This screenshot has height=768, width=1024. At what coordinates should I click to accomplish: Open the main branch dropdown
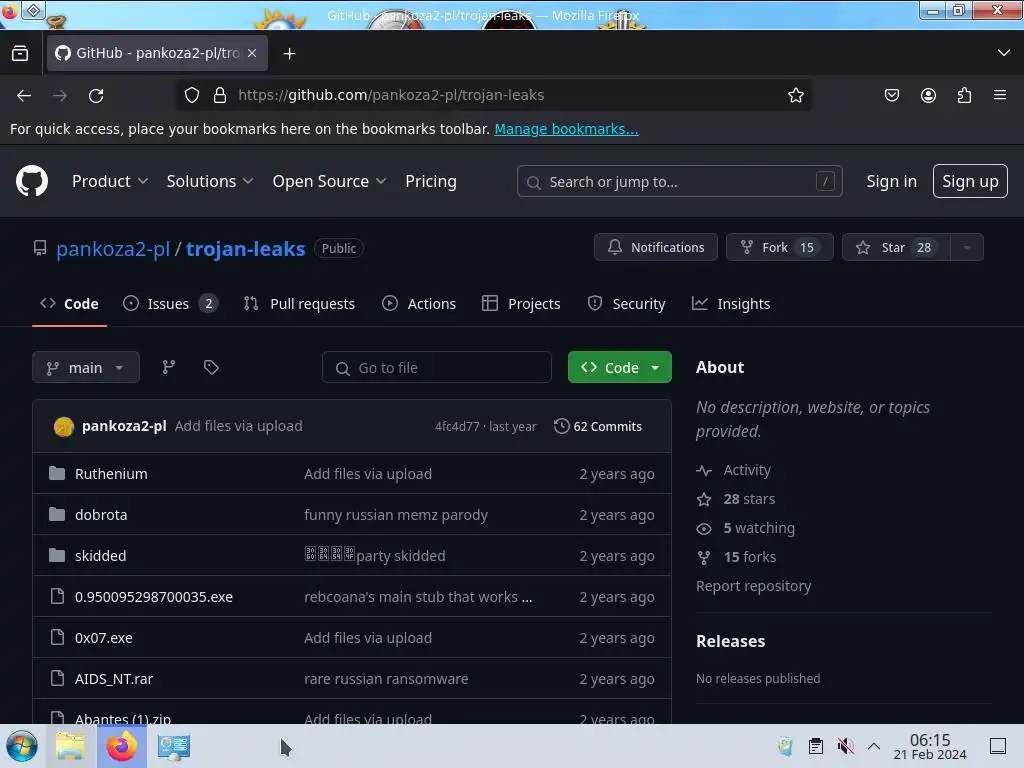86,367
